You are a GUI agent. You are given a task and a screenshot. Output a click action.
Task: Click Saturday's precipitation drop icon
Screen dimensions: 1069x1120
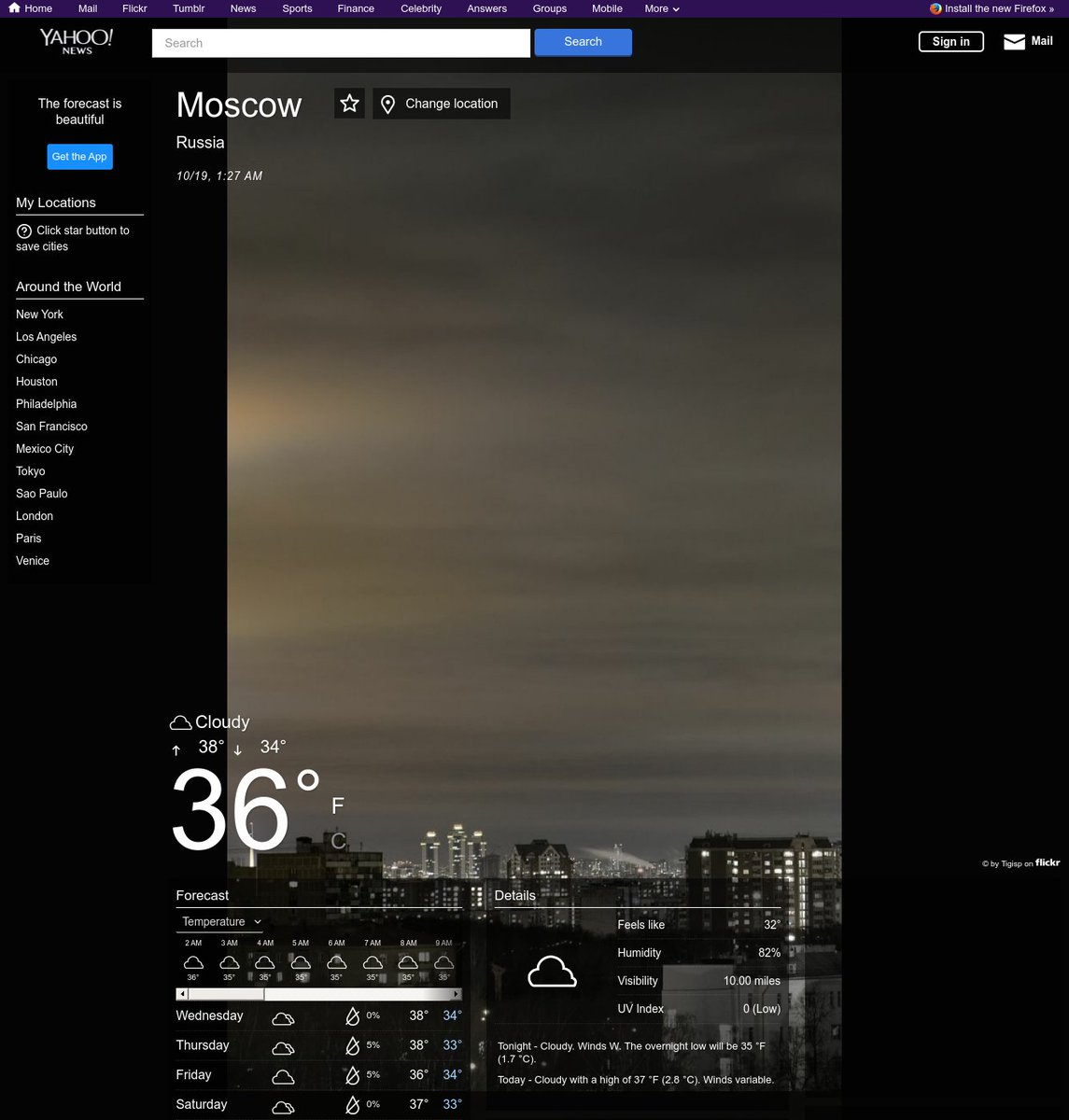pos(353,1105)
